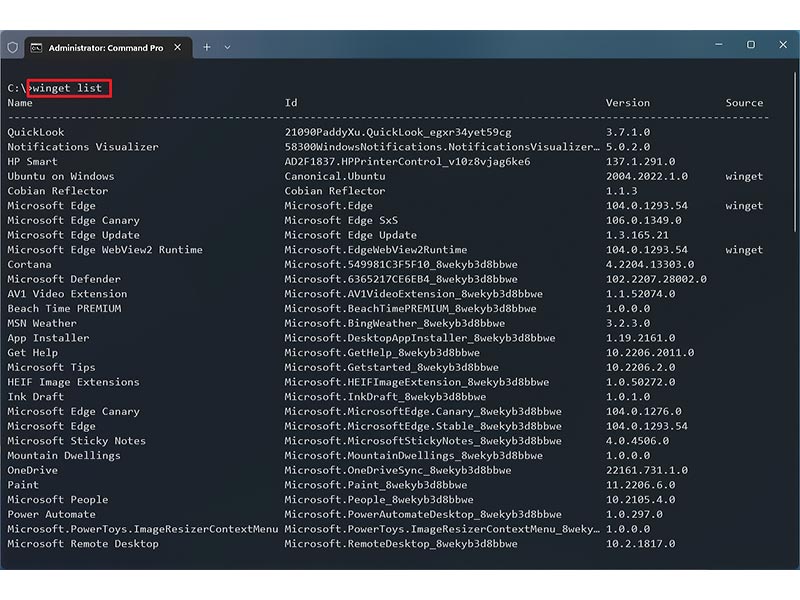The height and width of the screenshot is (600, 800).
Task: Click the Id 'Canonical.Ubuntu'
Action: (335, 177)
